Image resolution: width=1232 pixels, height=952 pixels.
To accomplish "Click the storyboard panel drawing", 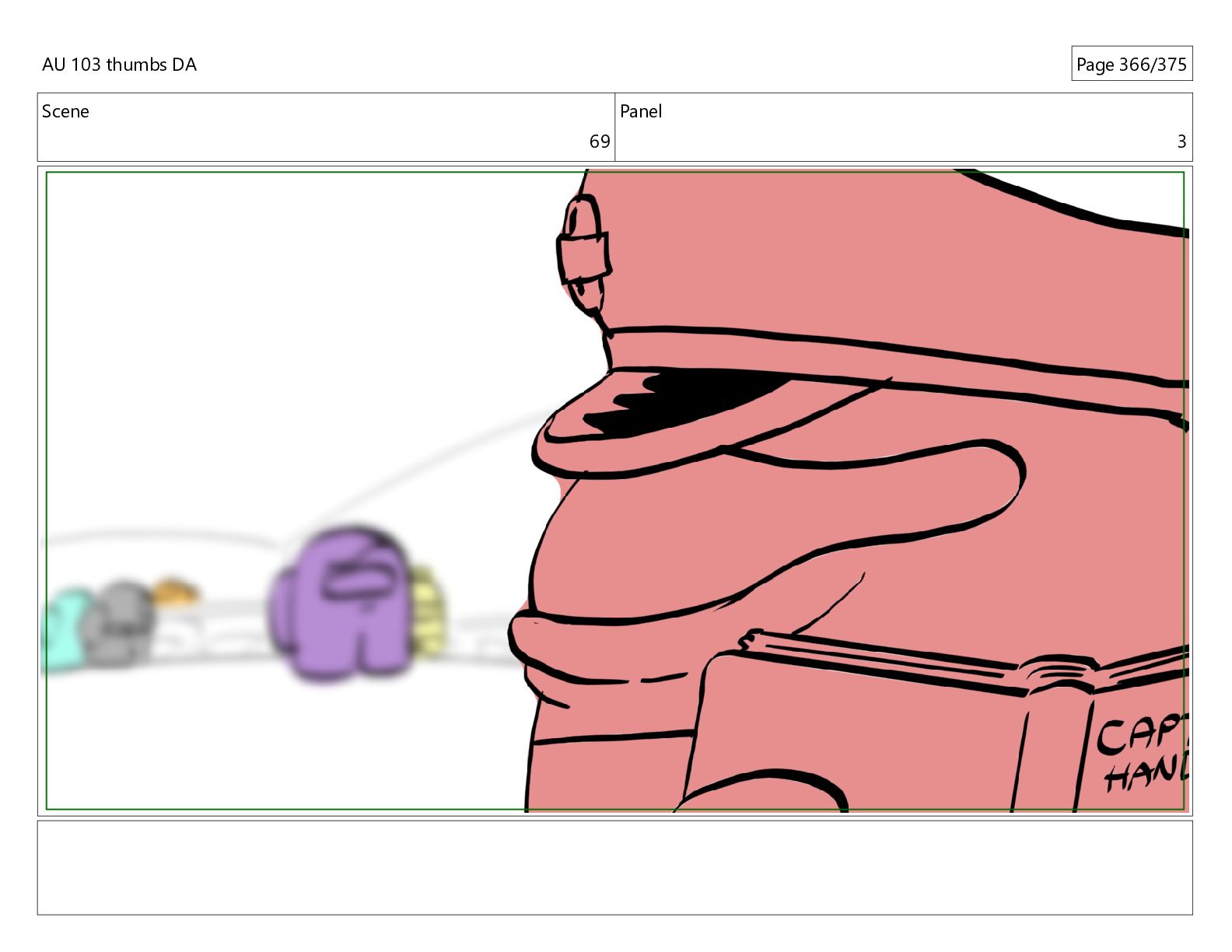I will 615,491.
